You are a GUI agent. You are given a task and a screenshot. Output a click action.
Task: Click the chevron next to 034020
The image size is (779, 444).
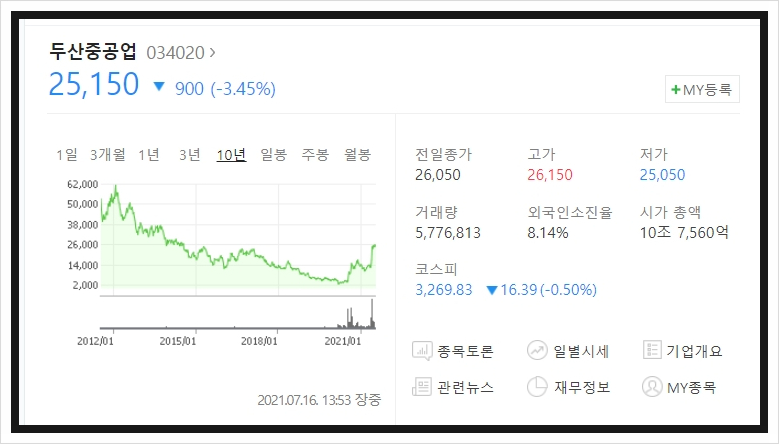click(213, 52)
